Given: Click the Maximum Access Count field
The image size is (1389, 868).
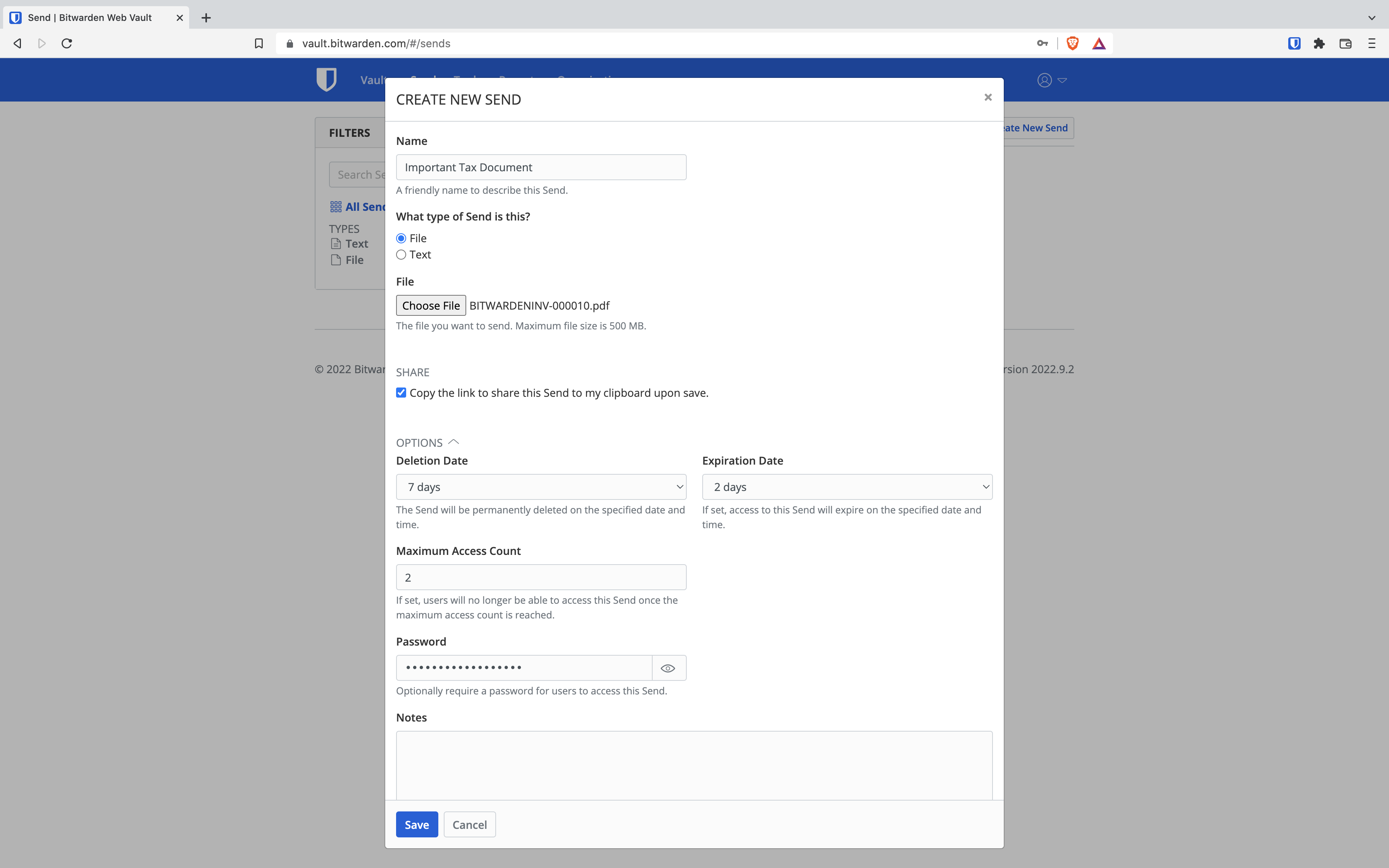Looking at the screenshot, I should point(541,577).
